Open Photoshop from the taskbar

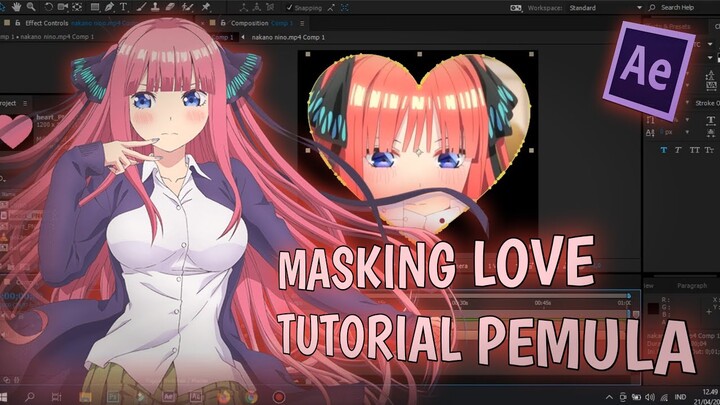click(113, 397)
